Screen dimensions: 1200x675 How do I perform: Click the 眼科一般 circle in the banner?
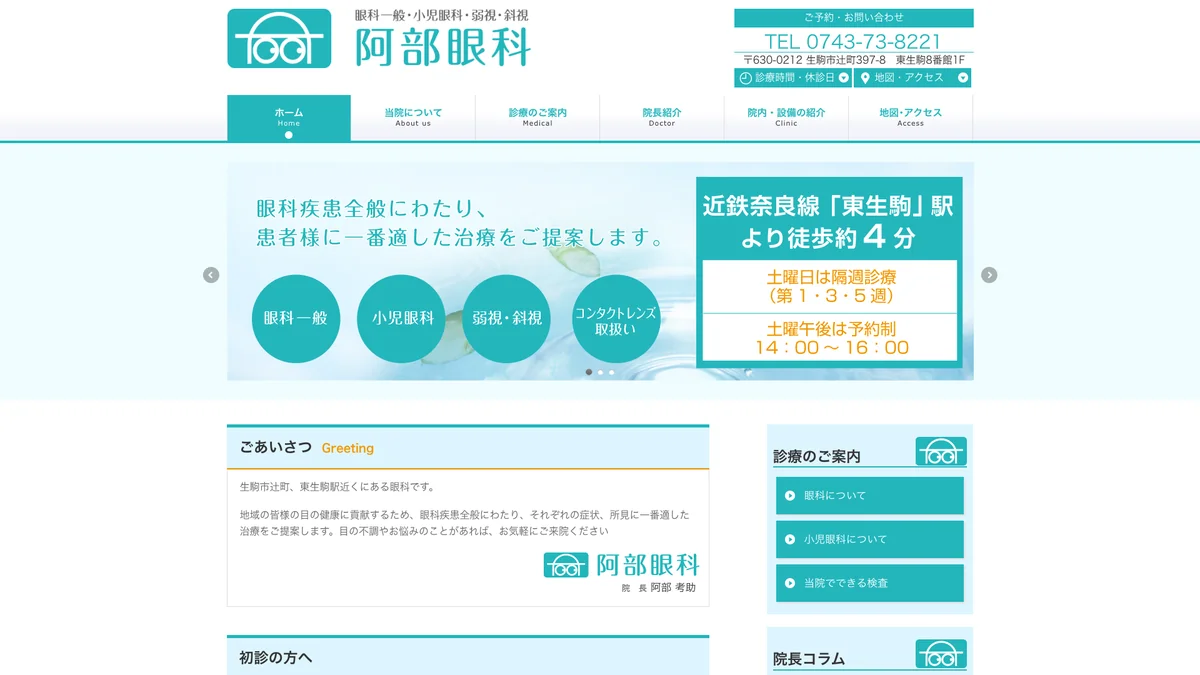click(296, 318)
